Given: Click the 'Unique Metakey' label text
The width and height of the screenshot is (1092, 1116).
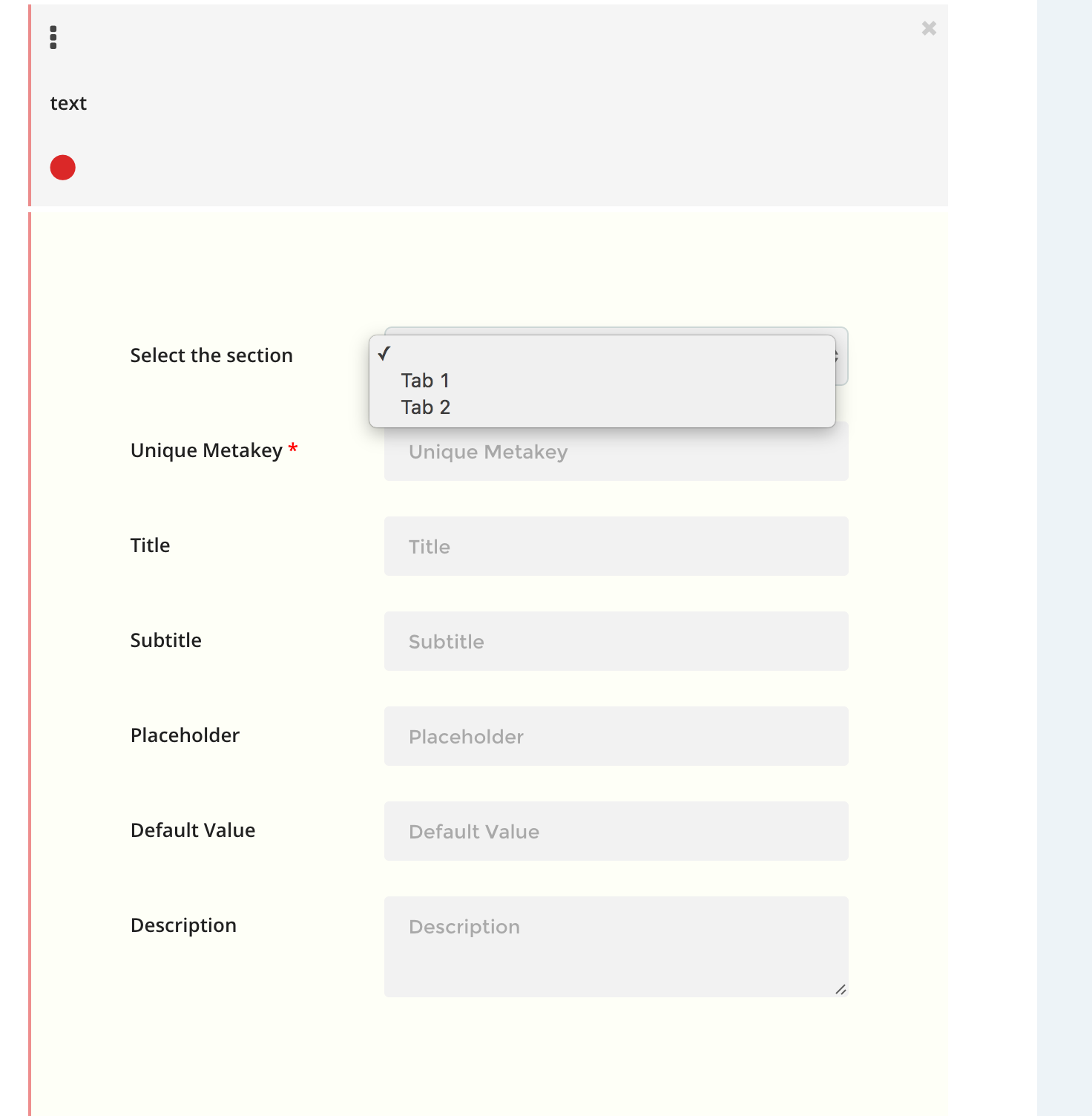Looking at the screenshot, I should click(x=206, y=450).
